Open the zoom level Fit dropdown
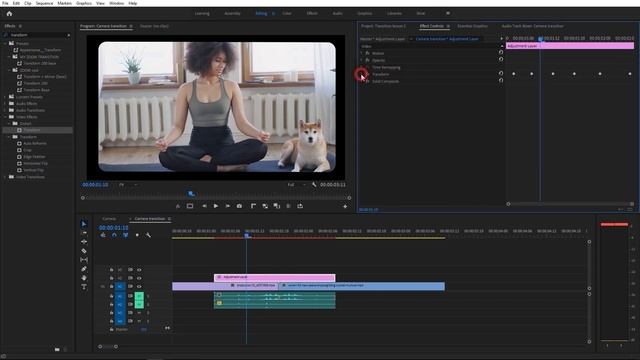This screenshot has height=360, width=640. tap(128, 185)
